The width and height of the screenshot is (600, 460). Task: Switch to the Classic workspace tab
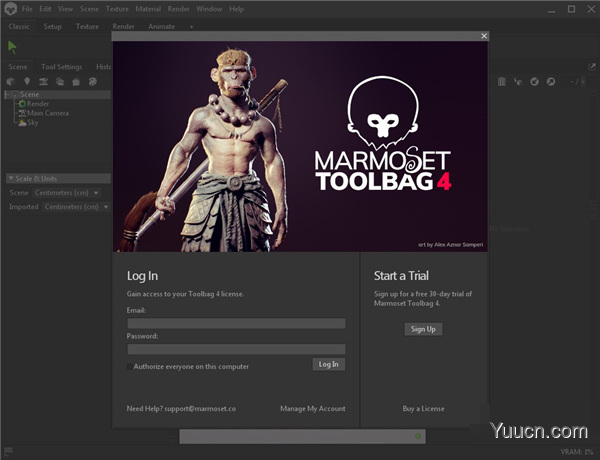[x=19, y=26]
